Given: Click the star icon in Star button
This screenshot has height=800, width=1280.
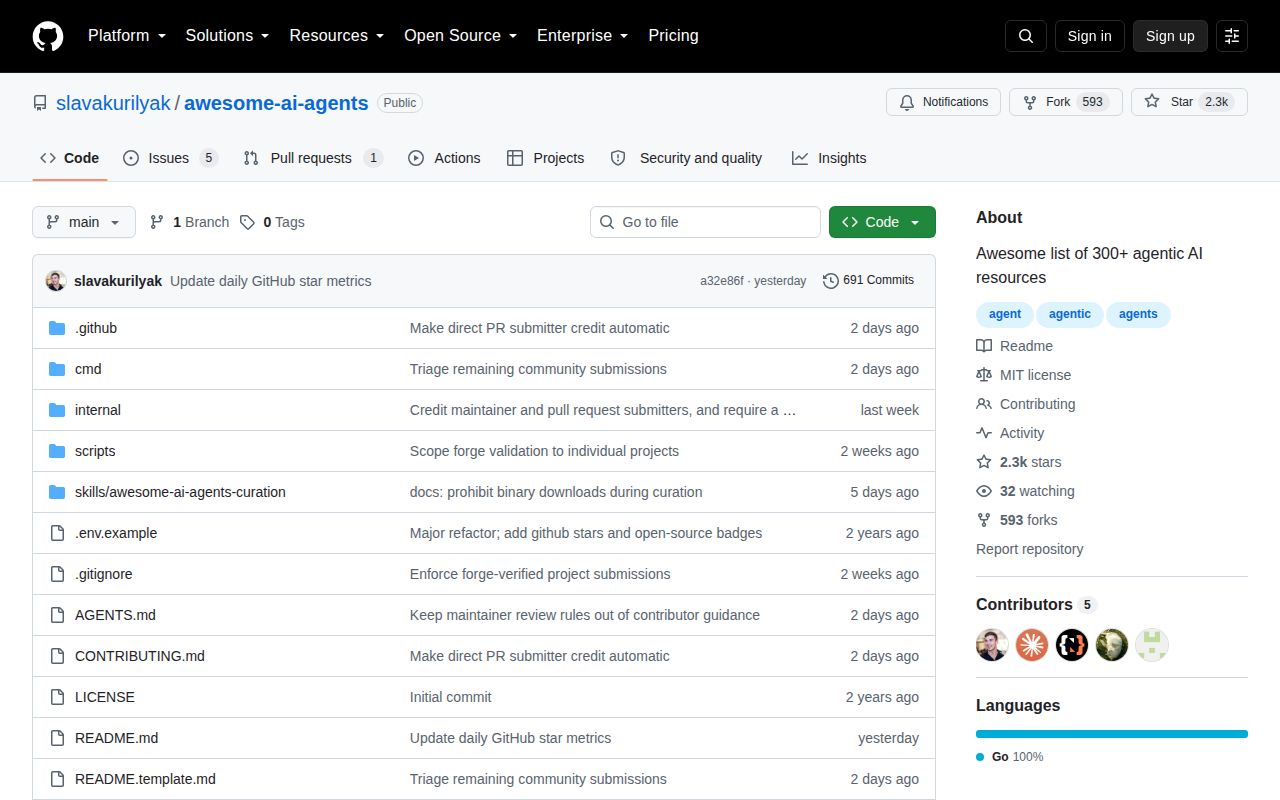Looking at the screenshot, I should pyautogui.click(x=1152, y=102).
